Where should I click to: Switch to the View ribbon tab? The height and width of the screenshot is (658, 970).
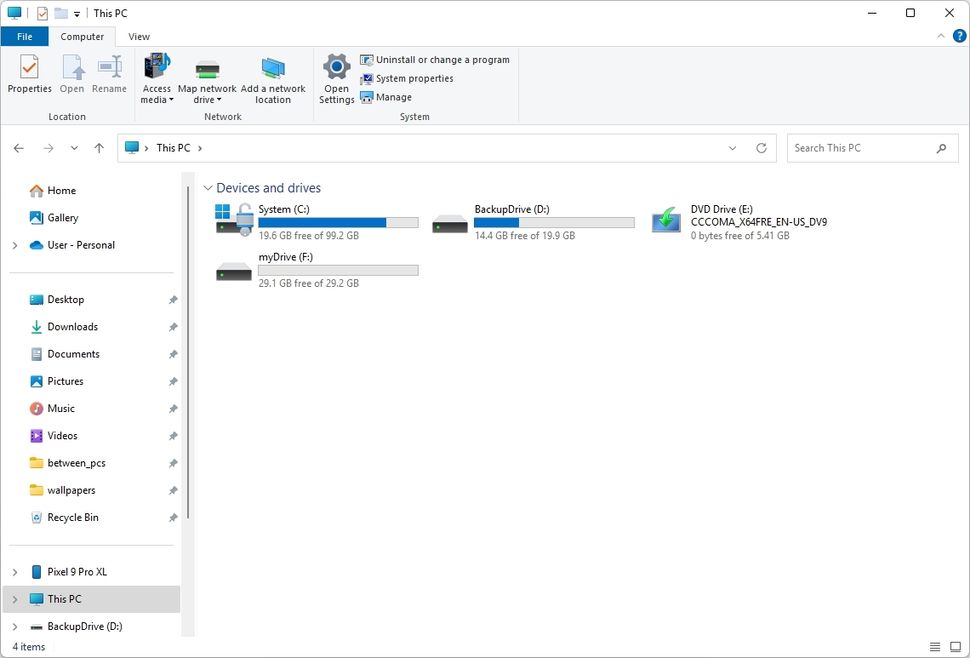tap(139, 36)
